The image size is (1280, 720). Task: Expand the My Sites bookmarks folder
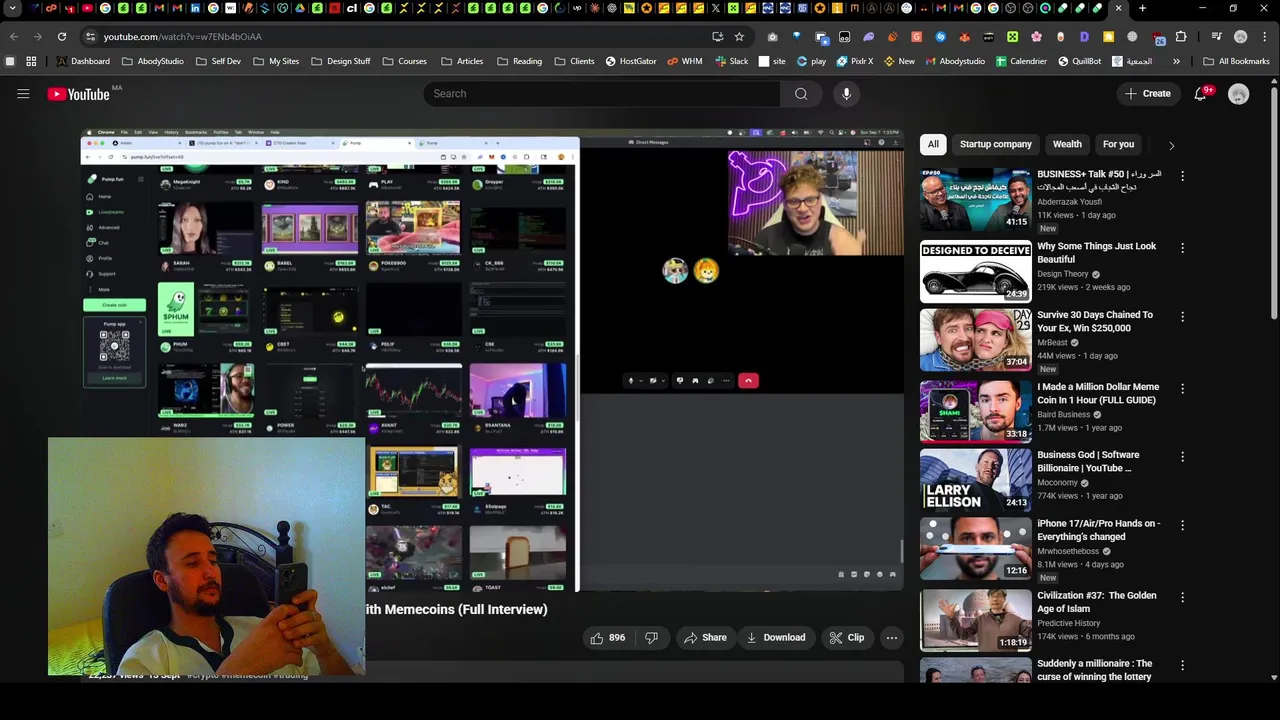click(276, 61)
